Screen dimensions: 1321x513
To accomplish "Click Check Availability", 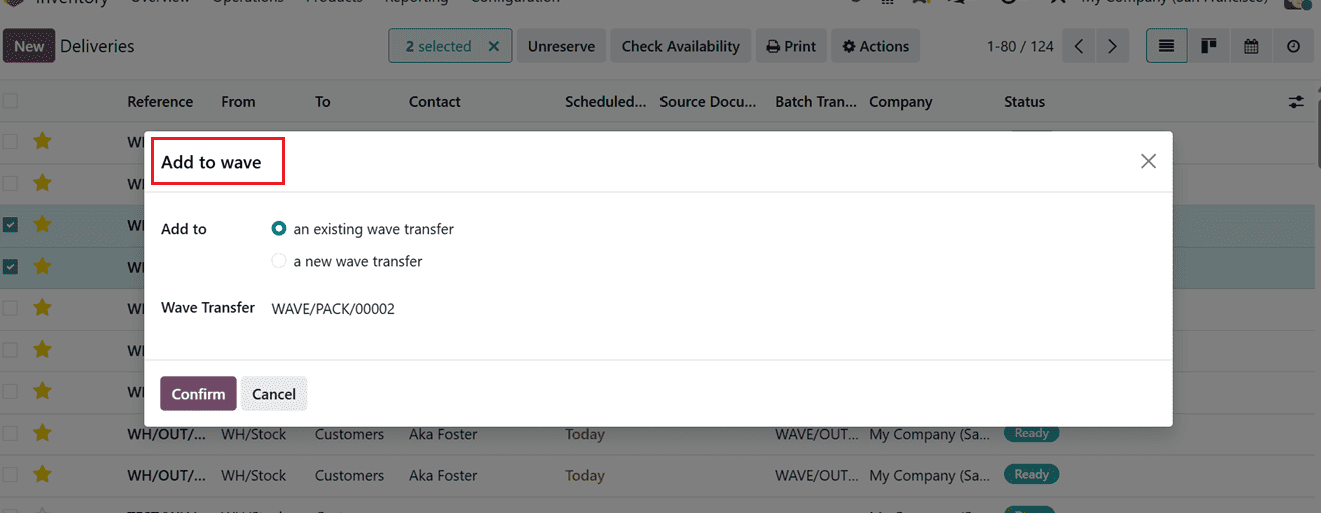I will coord(680,46).
